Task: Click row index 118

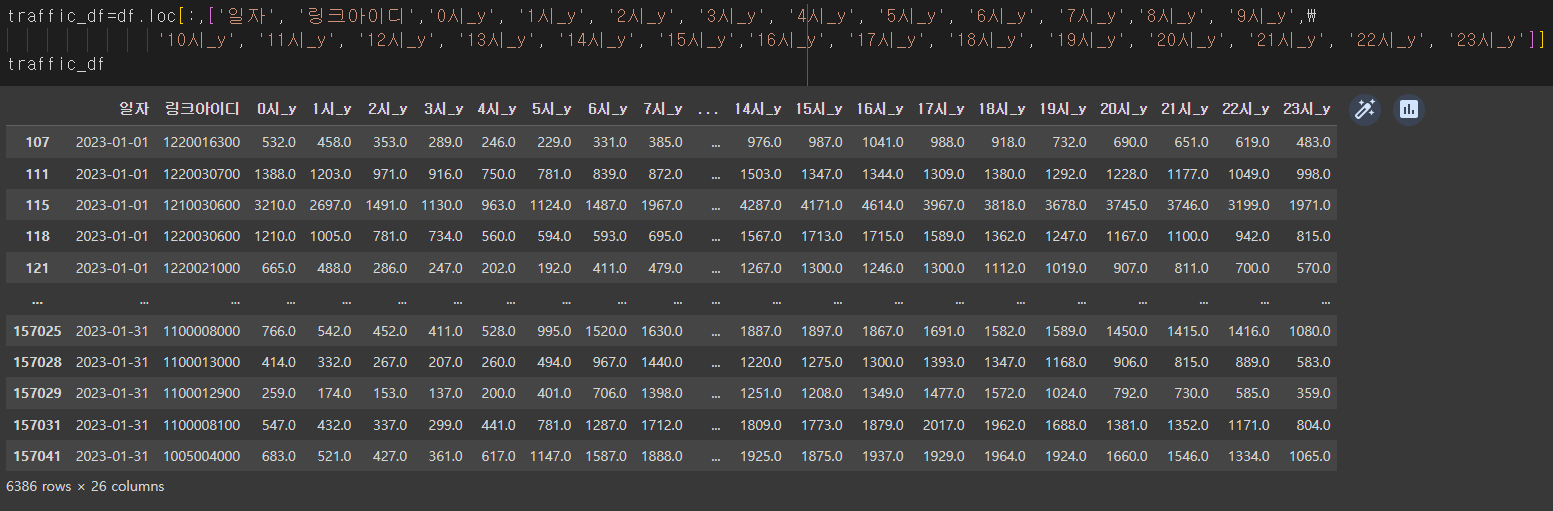Action: 38,236
